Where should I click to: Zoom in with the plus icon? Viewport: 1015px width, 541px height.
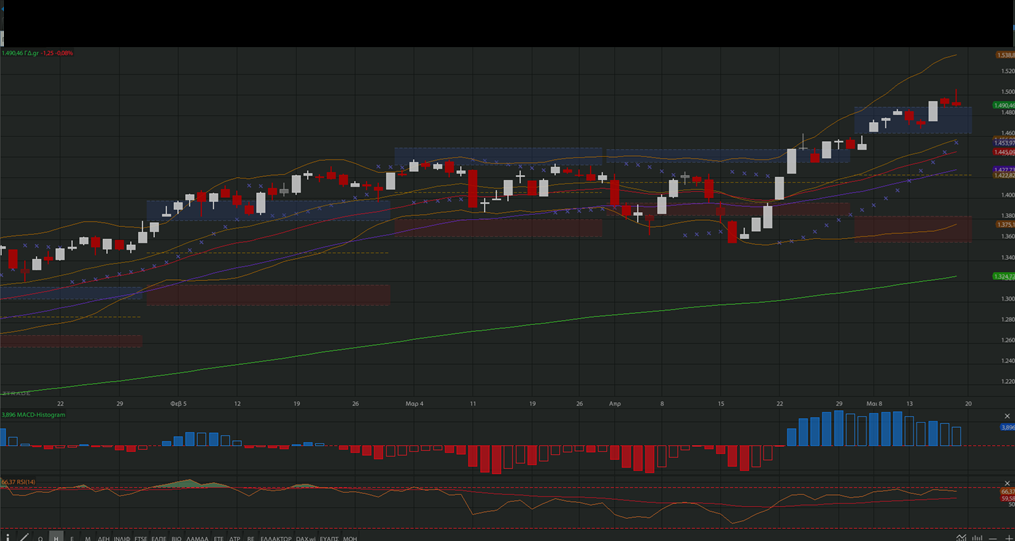(x=1009, y=538)
